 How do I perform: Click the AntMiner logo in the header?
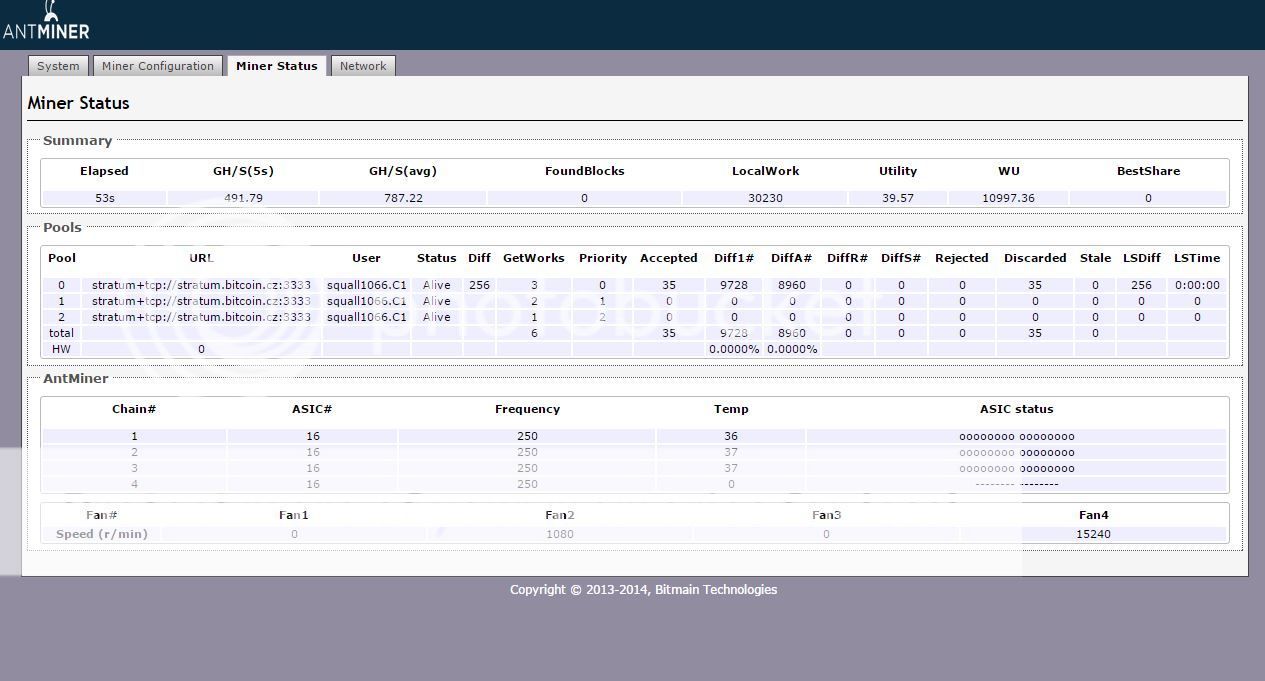46,22
